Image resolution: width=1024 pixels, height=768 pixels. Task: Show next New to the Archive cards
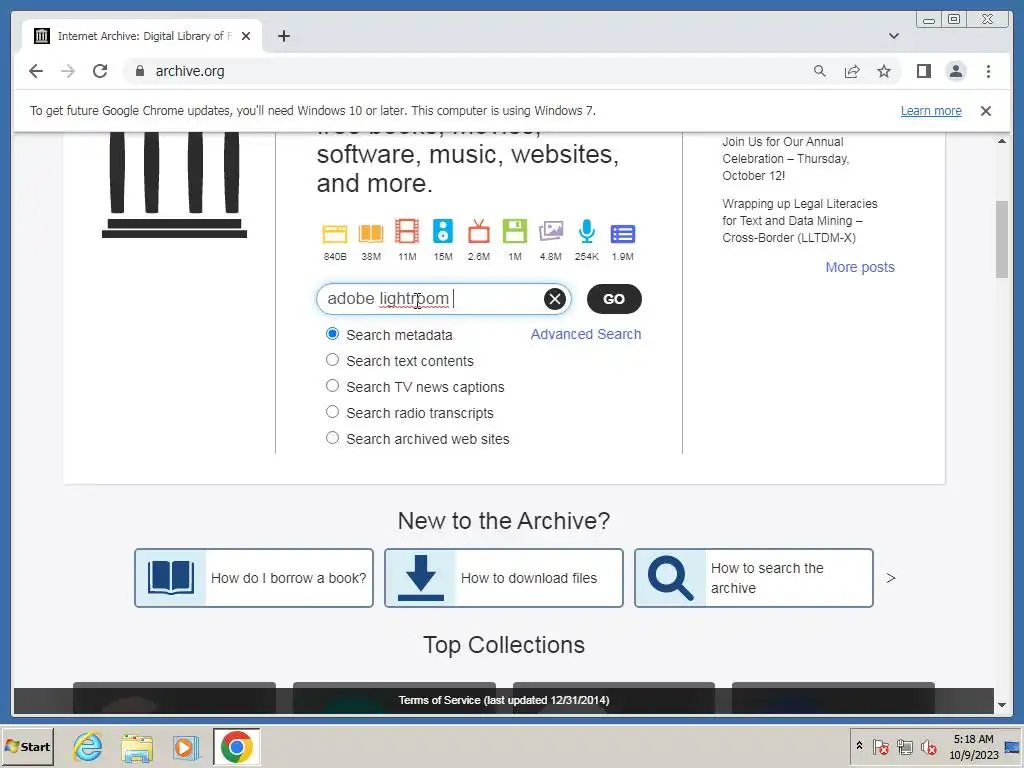tap(891, 578)
